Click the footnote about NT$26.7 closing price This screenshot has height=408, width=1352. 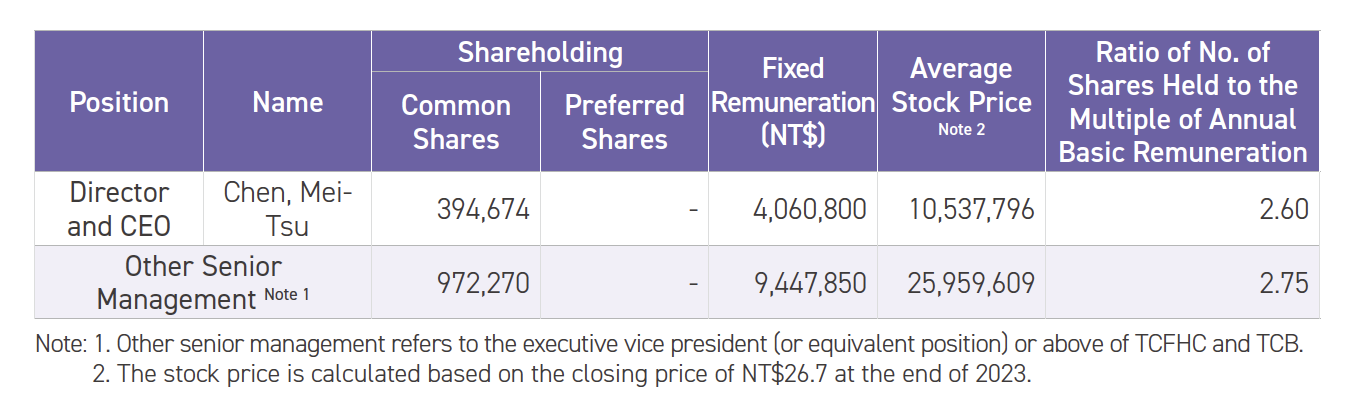pyautogui.click(x=575, y=377)
